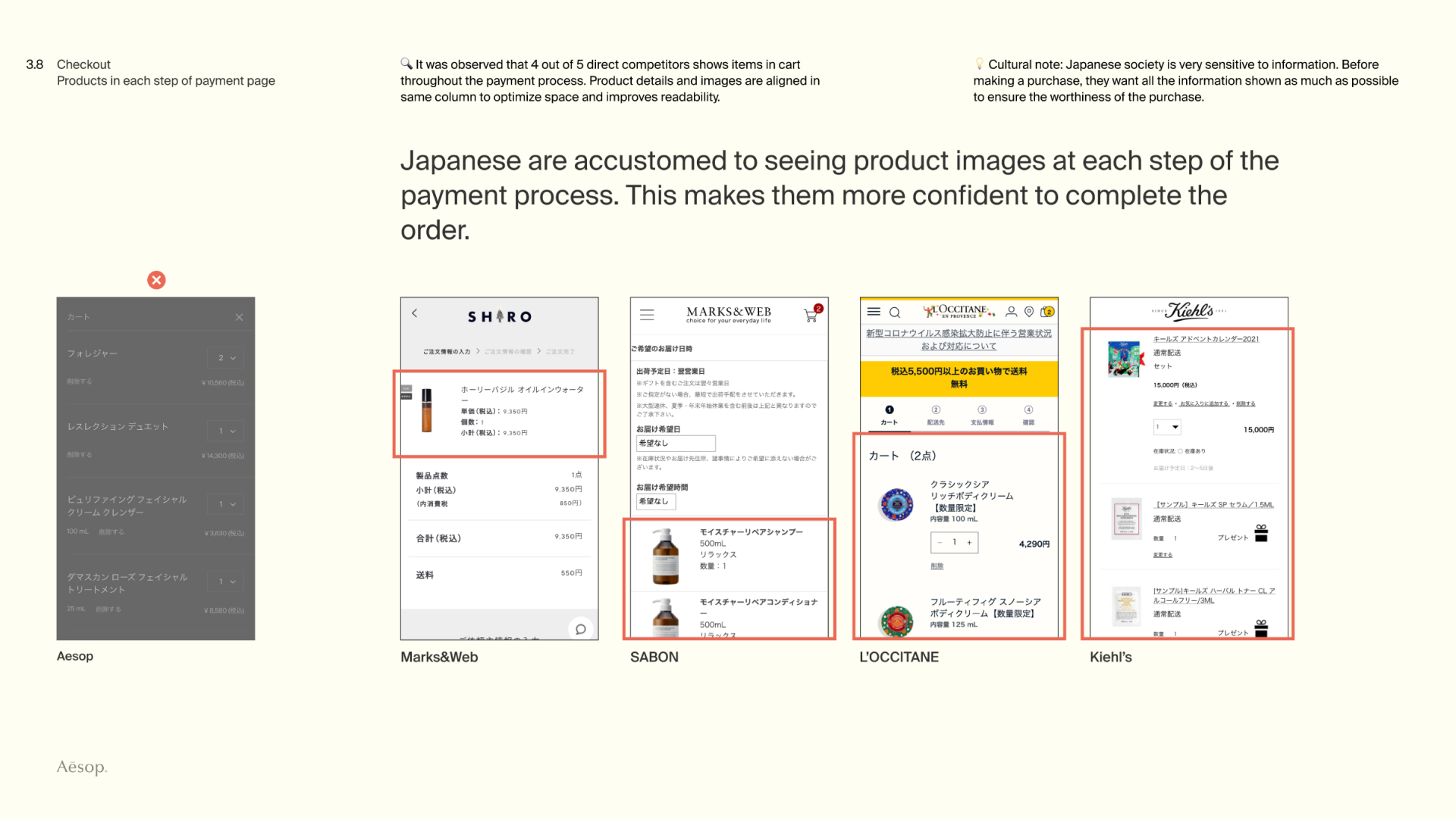The width and height of the screenshot is (1456, 819).
Task: Click L'OCCITANE account profile icon
Action: [1011, 312]
